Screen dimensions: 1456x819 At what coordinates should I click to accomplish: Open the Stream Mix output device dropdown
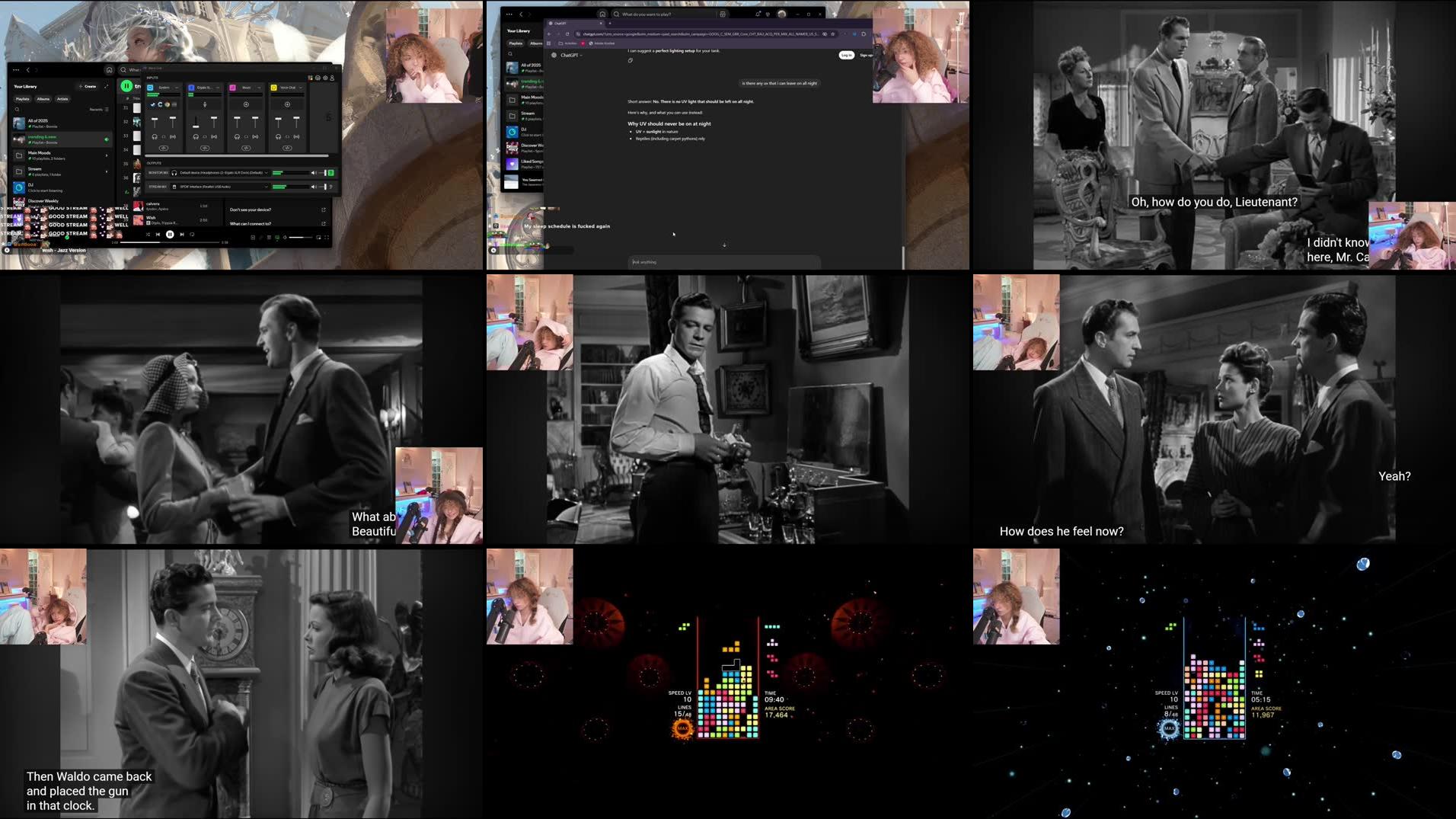point(266,187)
